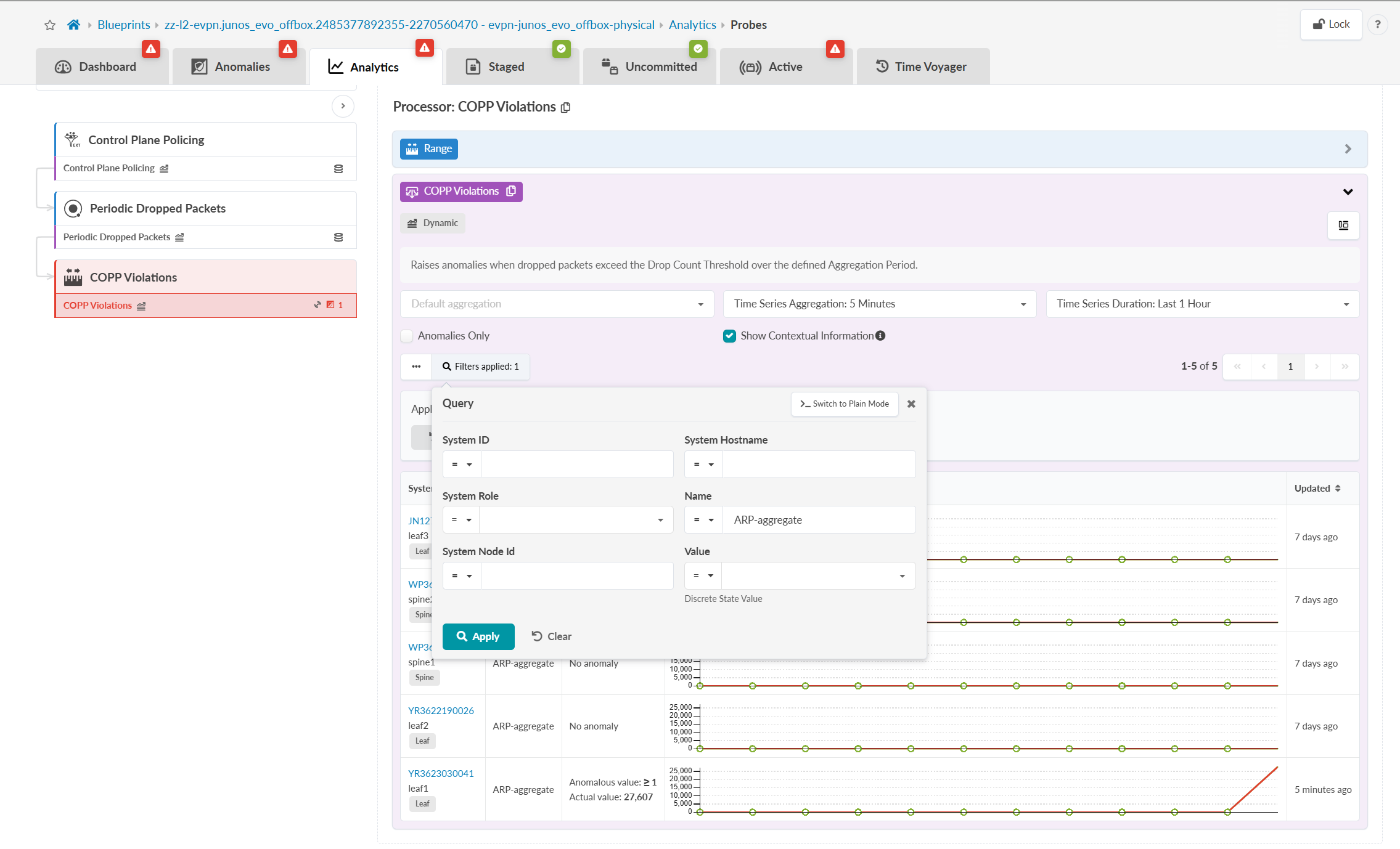Click the Periodic Dropped Packets processor icon
Screen dimensions: 1400x849
coord(73,209)
